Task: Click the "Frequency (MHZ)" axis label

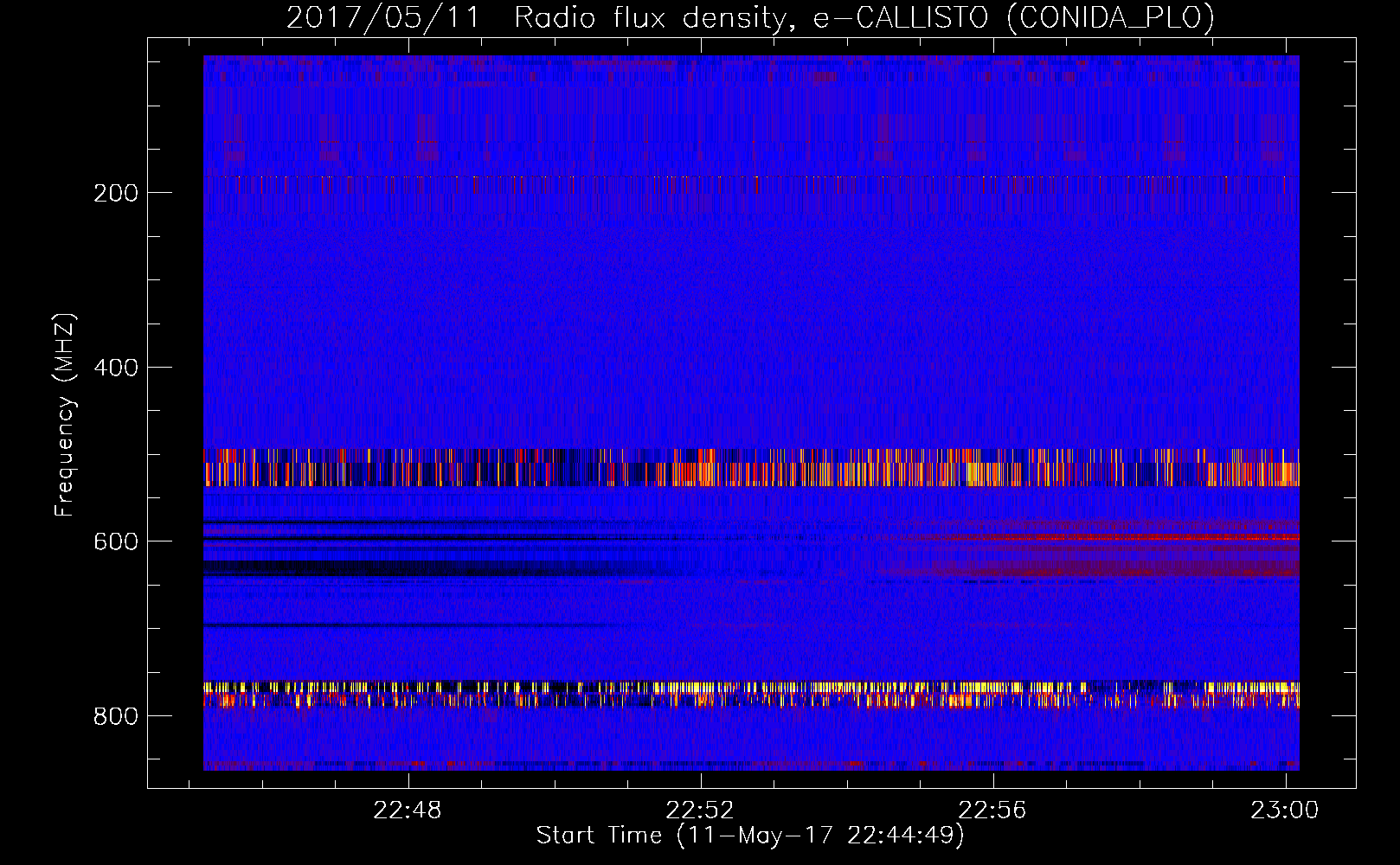Action: pyautogui.click(x=65, y=414)
